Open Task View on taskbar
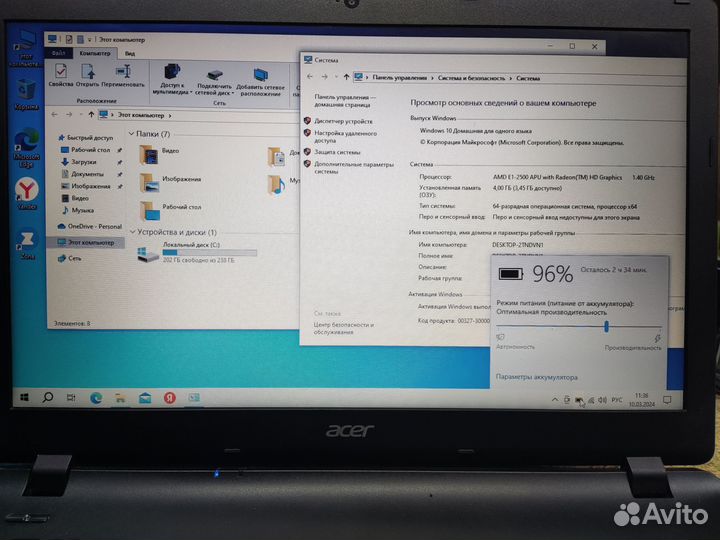720x540 pixels. 71,398
